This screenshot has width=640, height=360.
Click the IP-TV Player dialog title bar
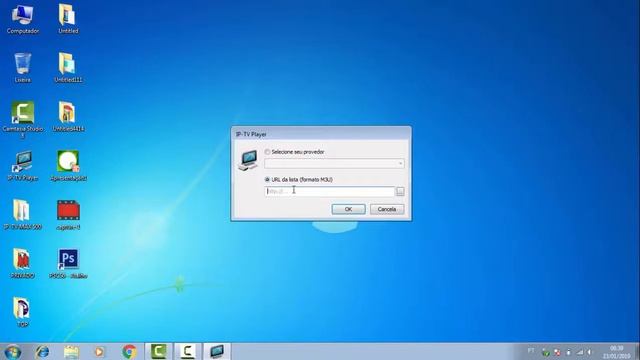point(321,134)
